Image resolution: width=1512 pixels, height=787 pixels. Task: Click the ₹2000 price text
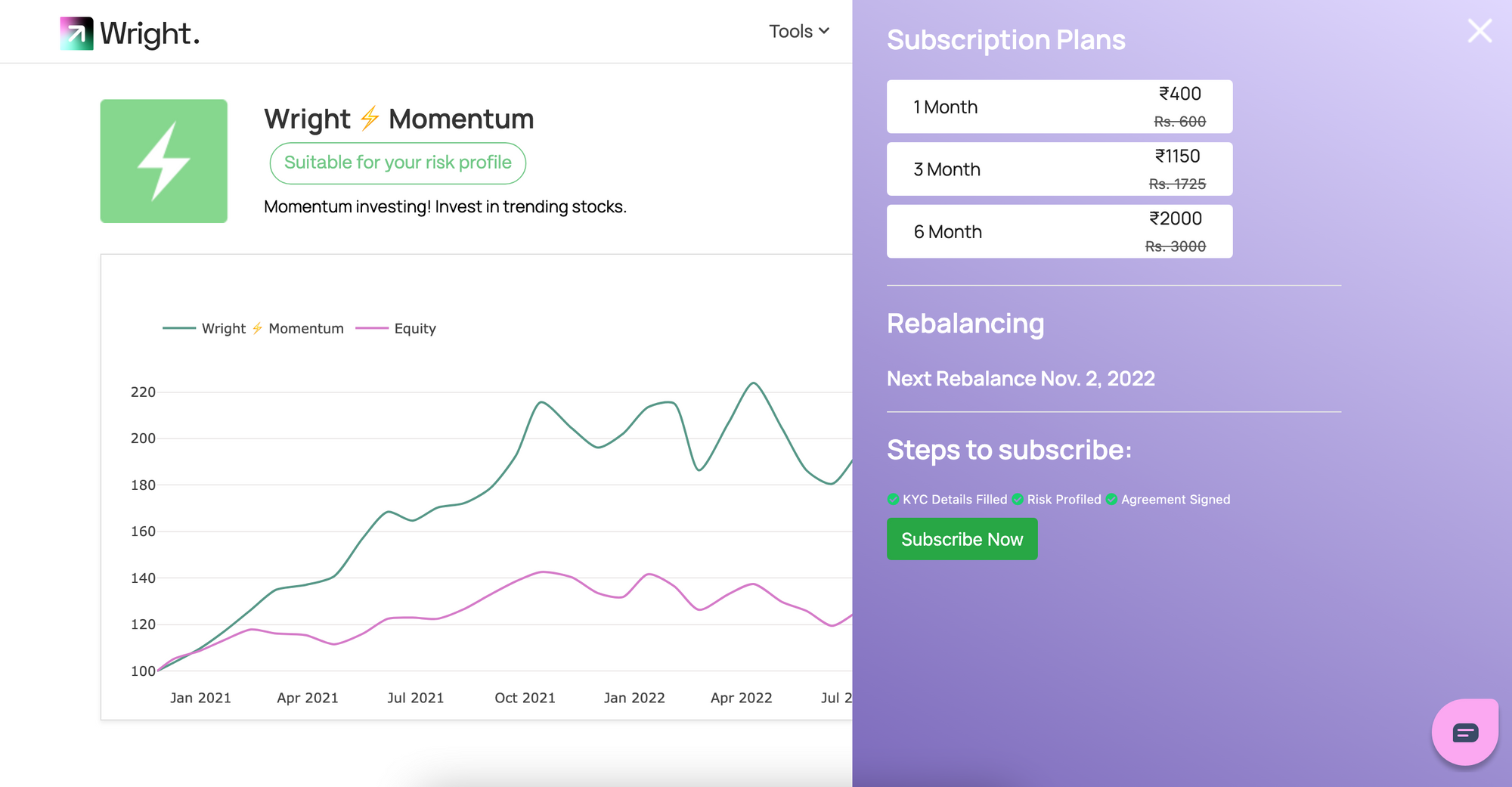(1176, 218)
